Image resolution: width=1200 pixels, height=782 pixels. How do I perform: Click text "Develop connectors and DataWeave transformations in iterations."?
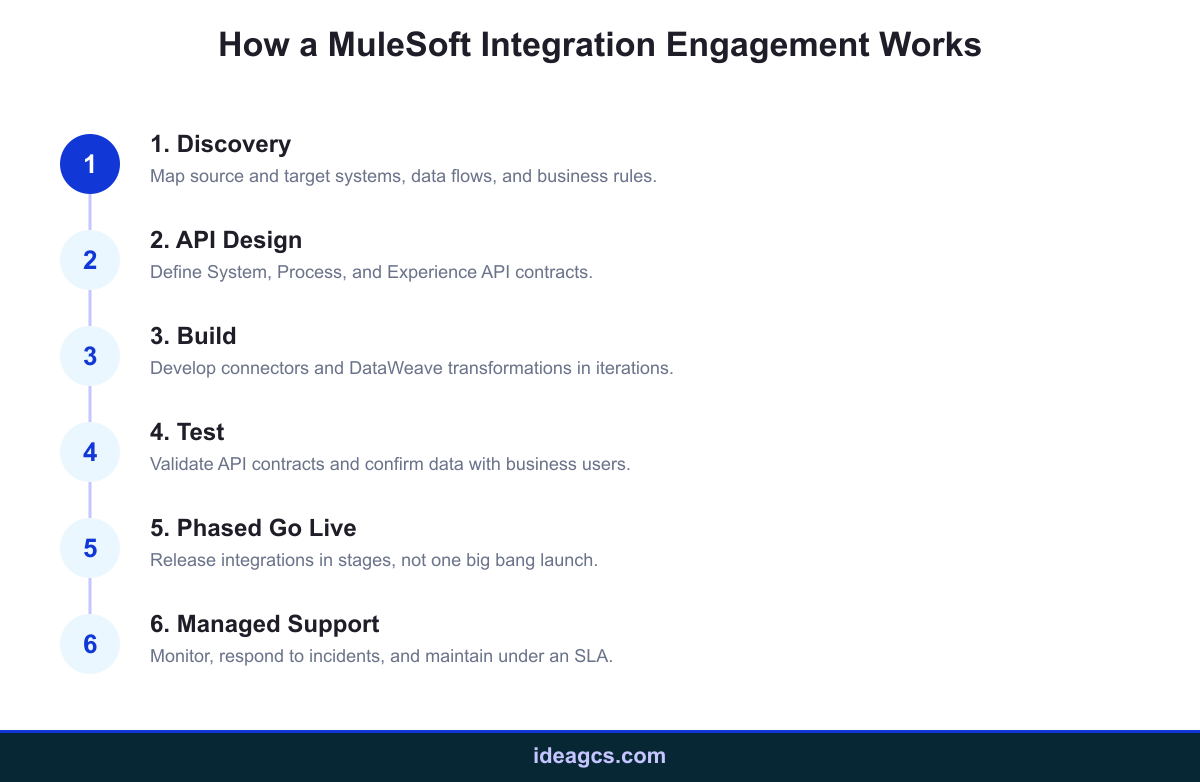click(412, 368)
